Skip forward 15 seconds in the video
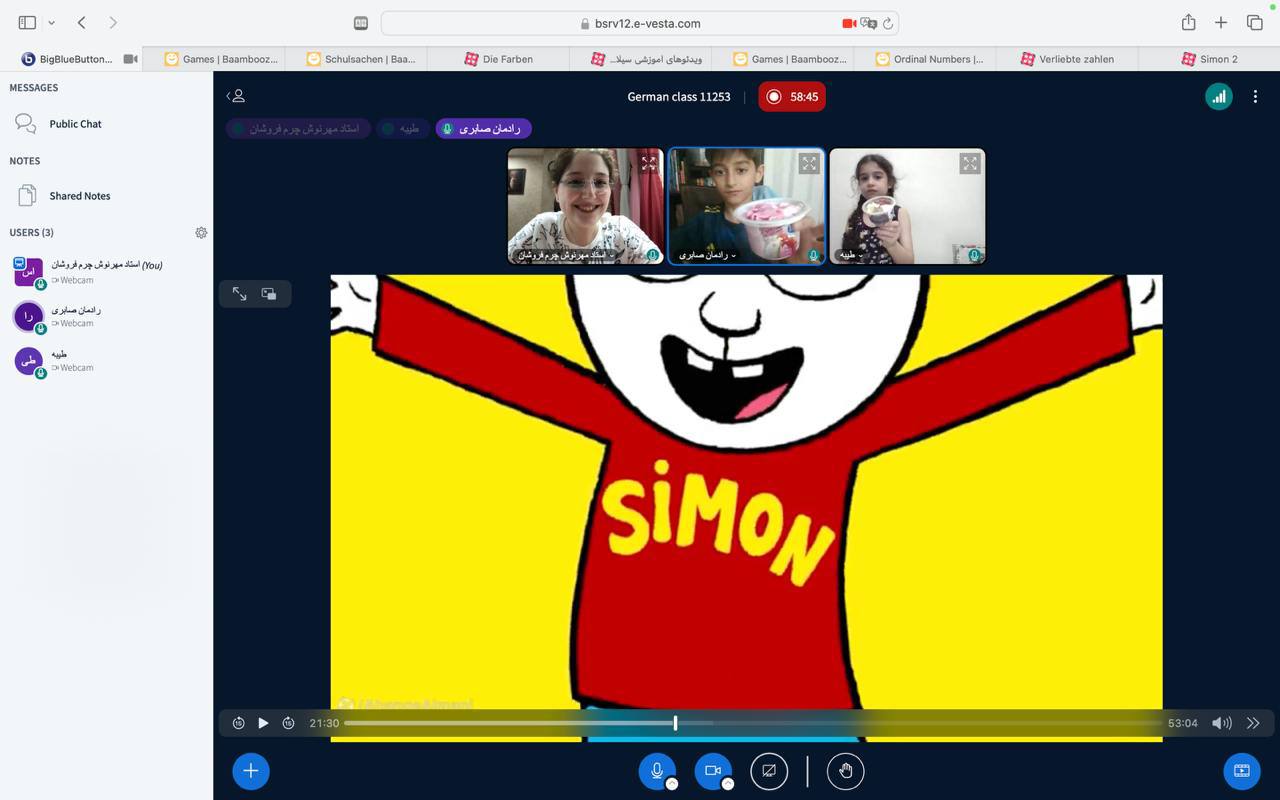This screenshot has height=800, width=1280. (288, 723)
